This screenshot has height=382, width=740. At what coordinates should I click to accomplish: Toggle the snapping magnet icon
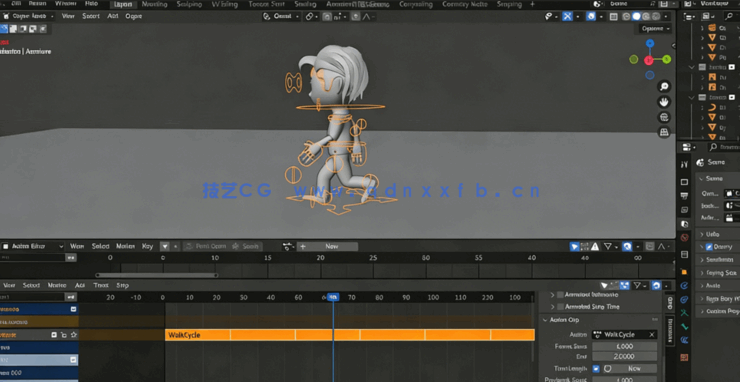327,17
